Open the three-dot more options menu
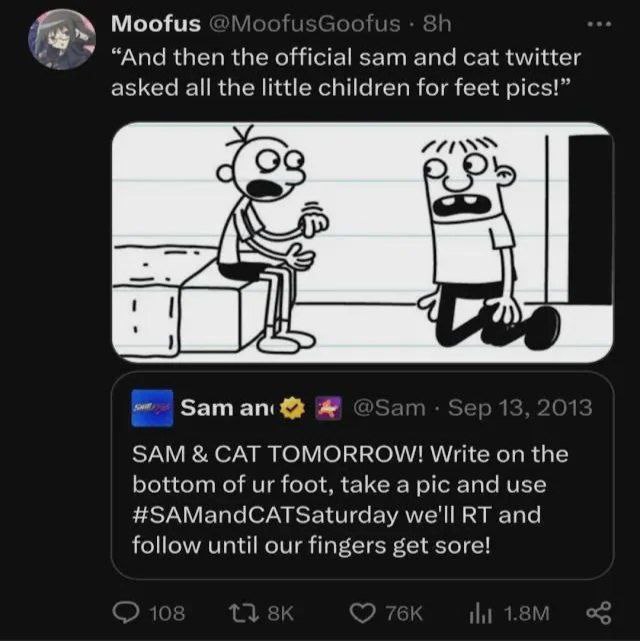Screen dimensions: 640x641 point(599,25)
